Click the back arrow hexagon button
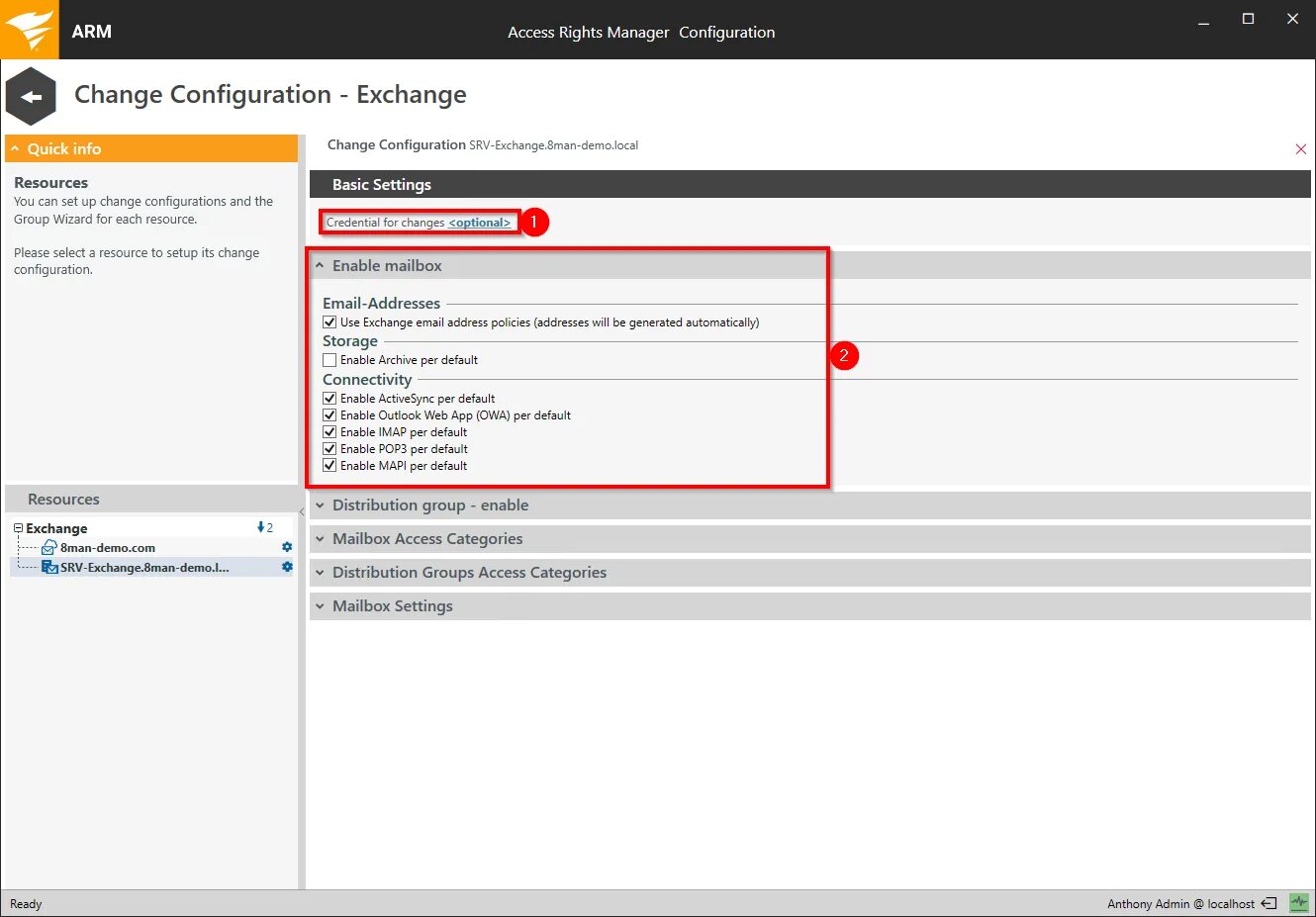1316x917 pixels. 31,97
